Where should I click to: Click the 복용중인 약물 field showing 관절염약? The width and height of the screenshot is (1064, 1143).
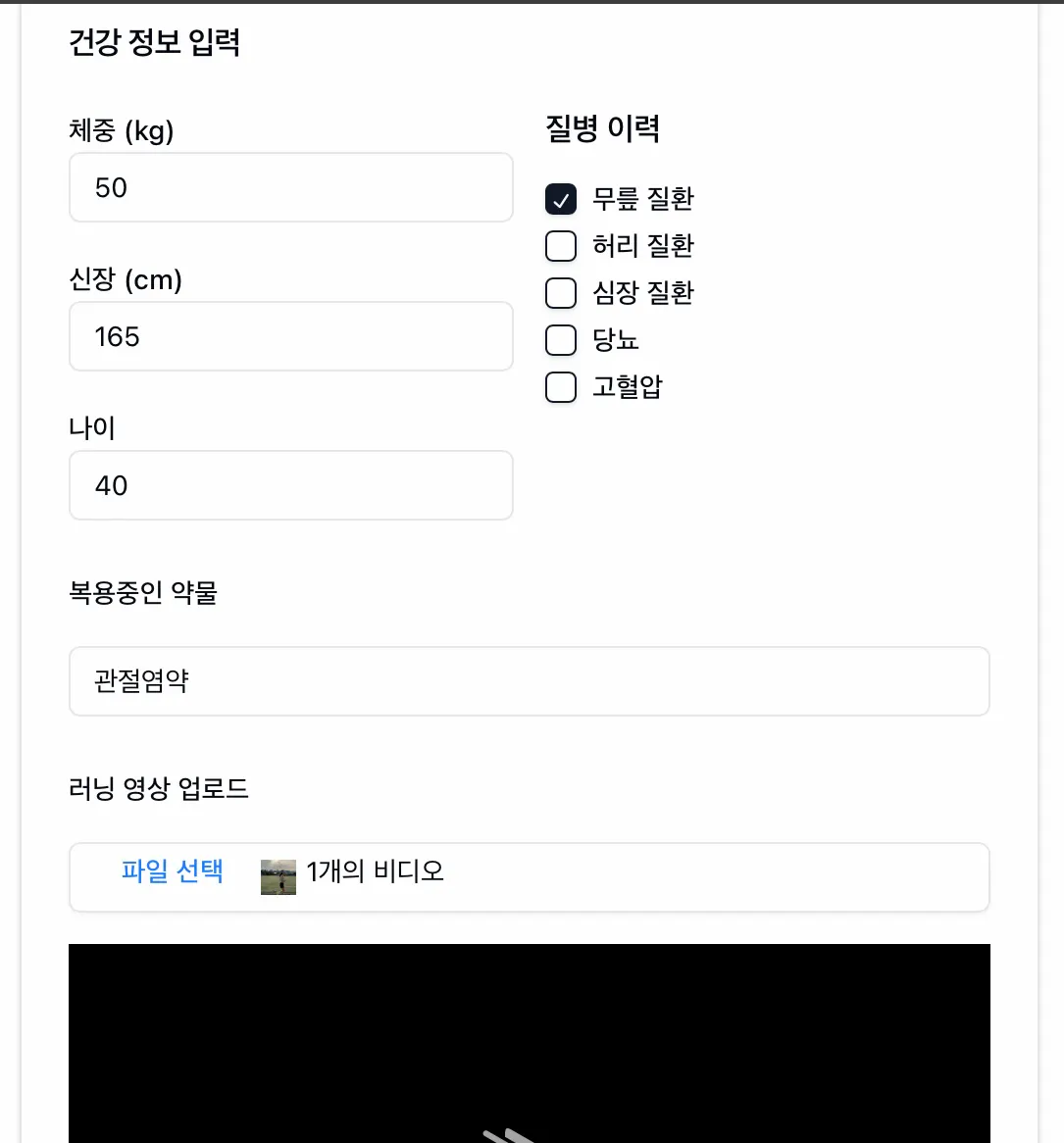pyautogui.click(x=530, y=681)
